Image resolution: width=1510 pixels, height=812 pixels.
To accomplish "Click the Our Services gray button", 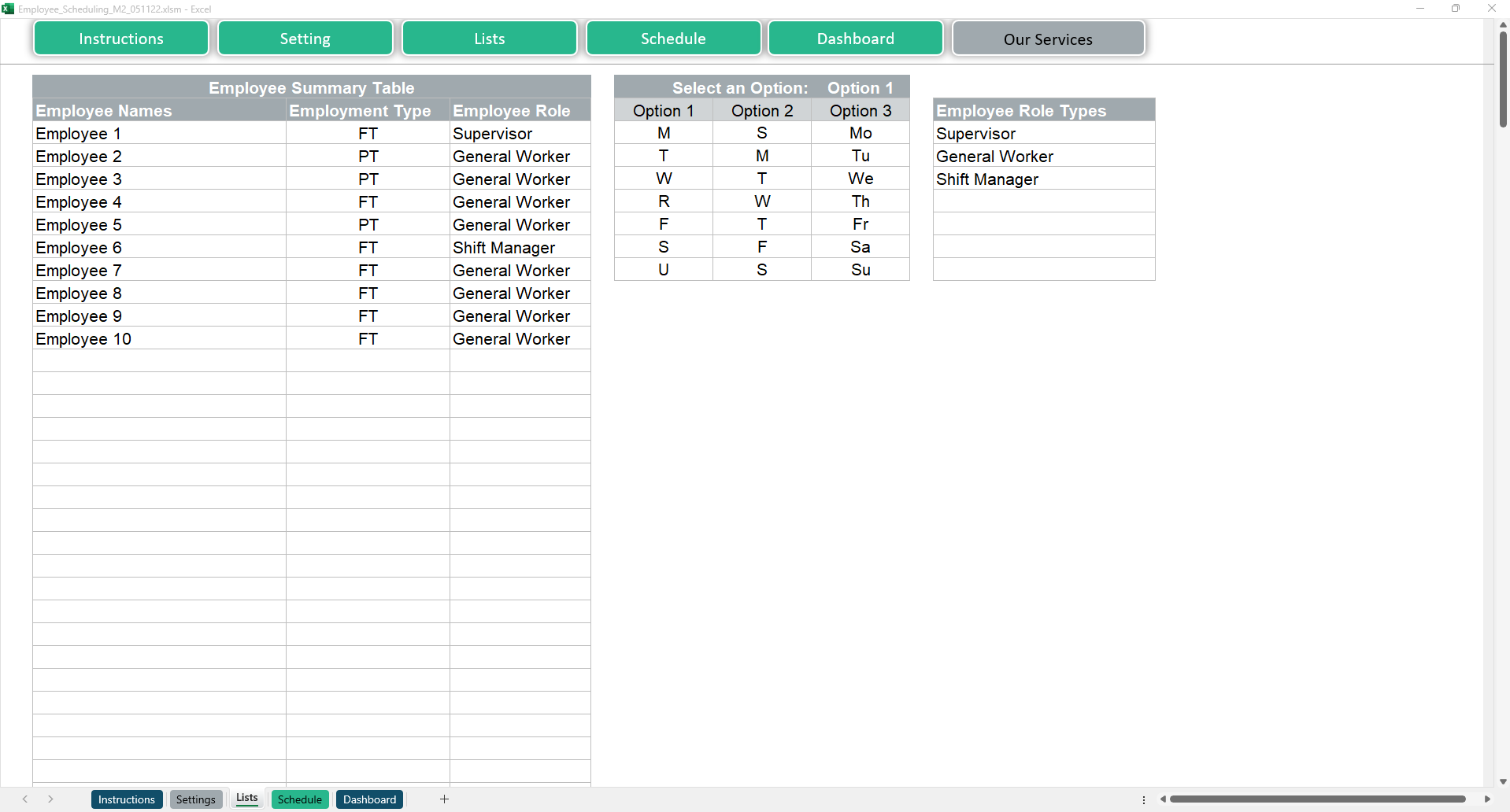I will [x=1048, y=39].
